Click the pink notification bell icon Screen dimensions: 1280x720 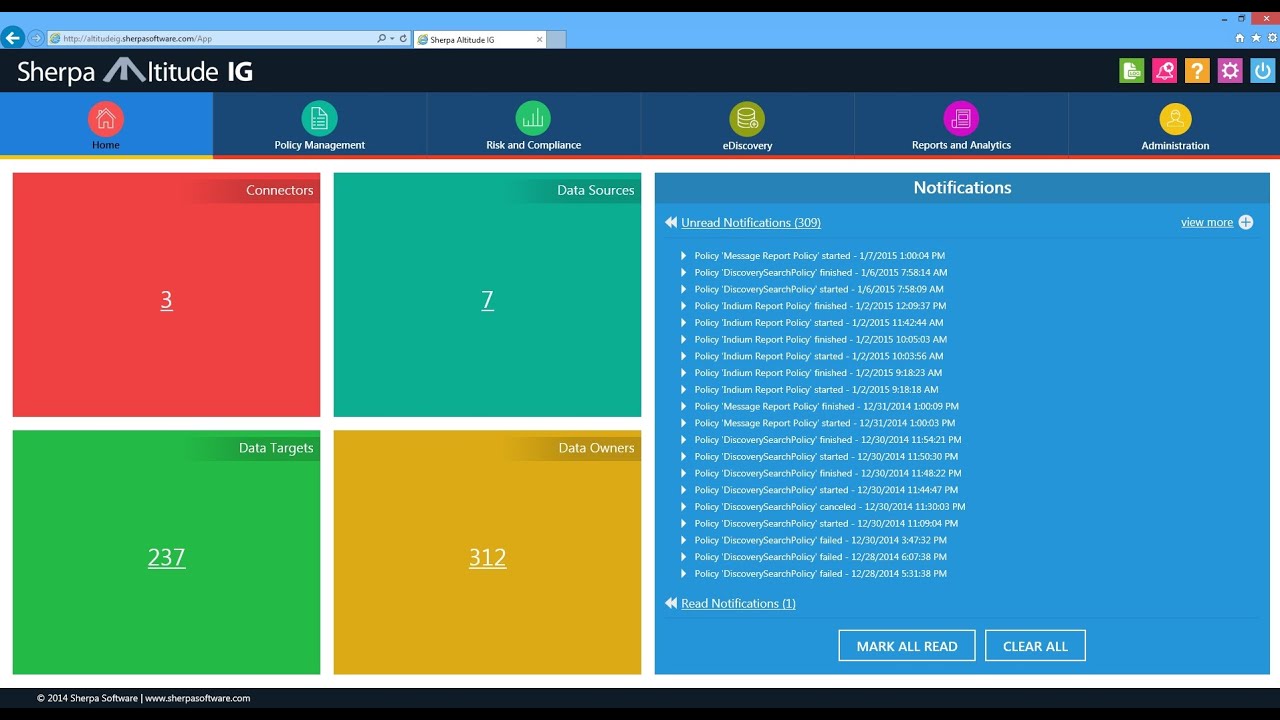coord(1164,71)
